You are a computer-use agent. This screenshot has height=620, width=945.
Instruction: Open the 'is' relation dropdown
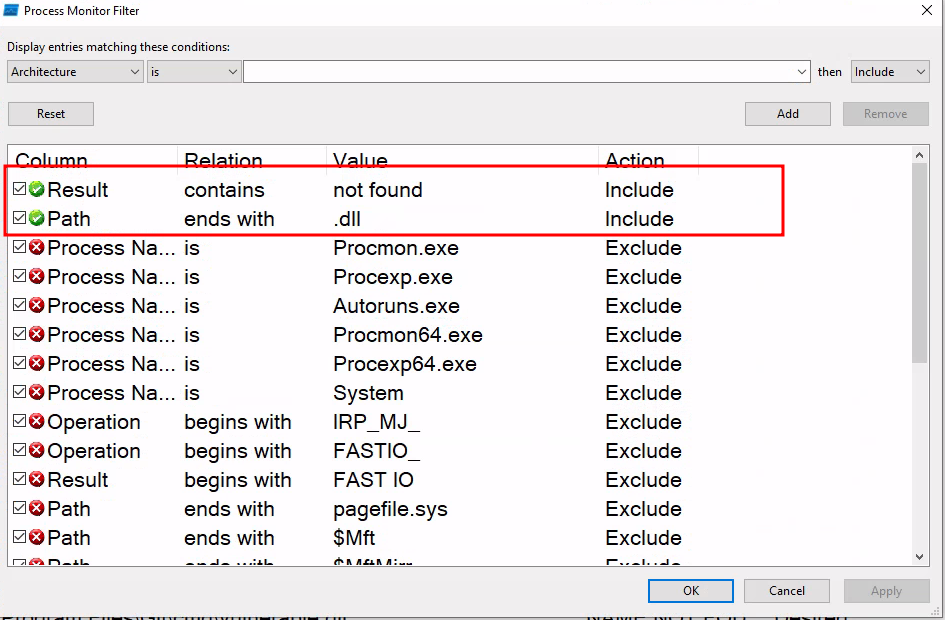coord(194,72)
